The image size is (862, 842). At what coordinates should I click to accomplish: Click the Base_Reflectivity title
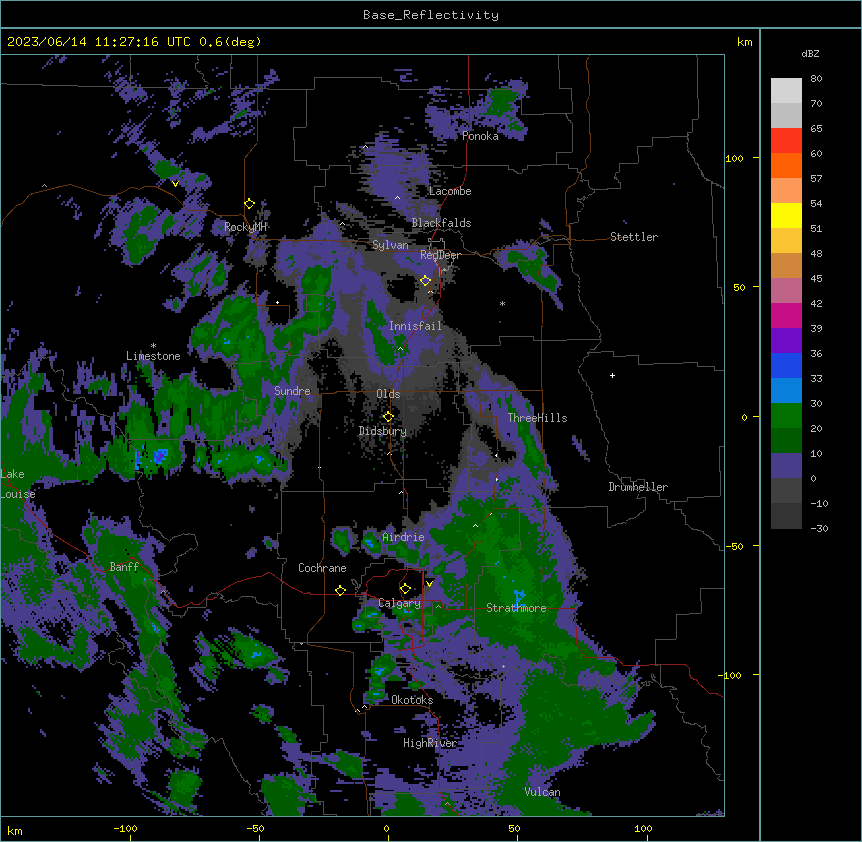tap(431, 15)
